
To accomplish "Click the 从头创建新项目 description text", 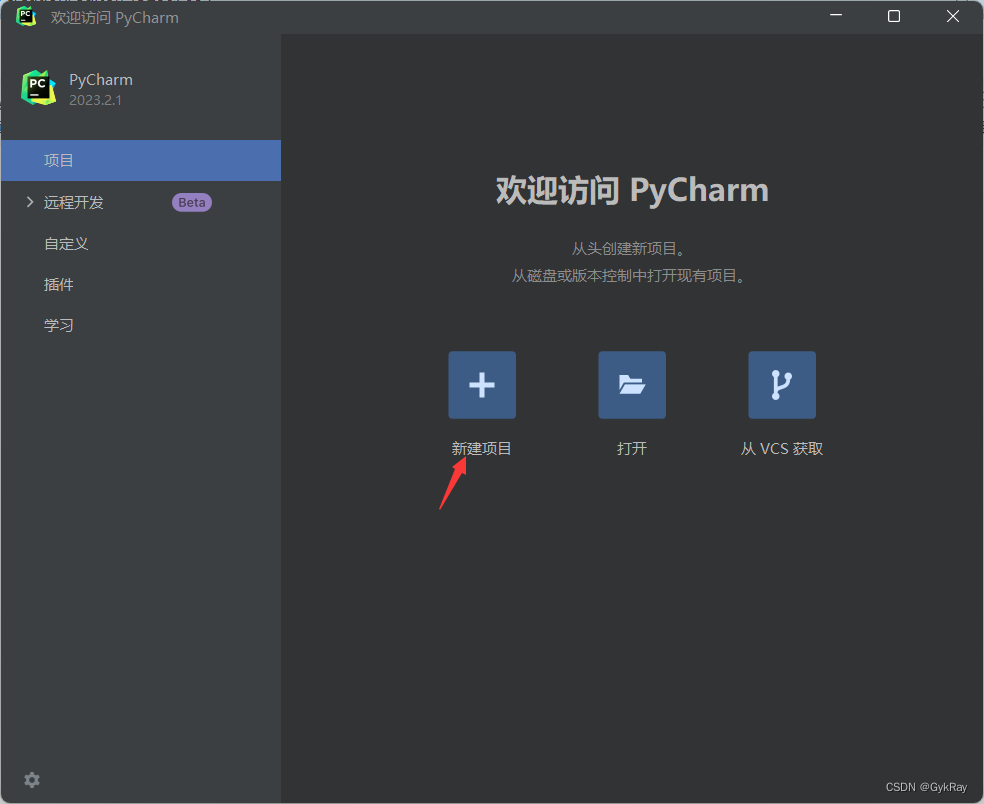I will click(628, 249).
